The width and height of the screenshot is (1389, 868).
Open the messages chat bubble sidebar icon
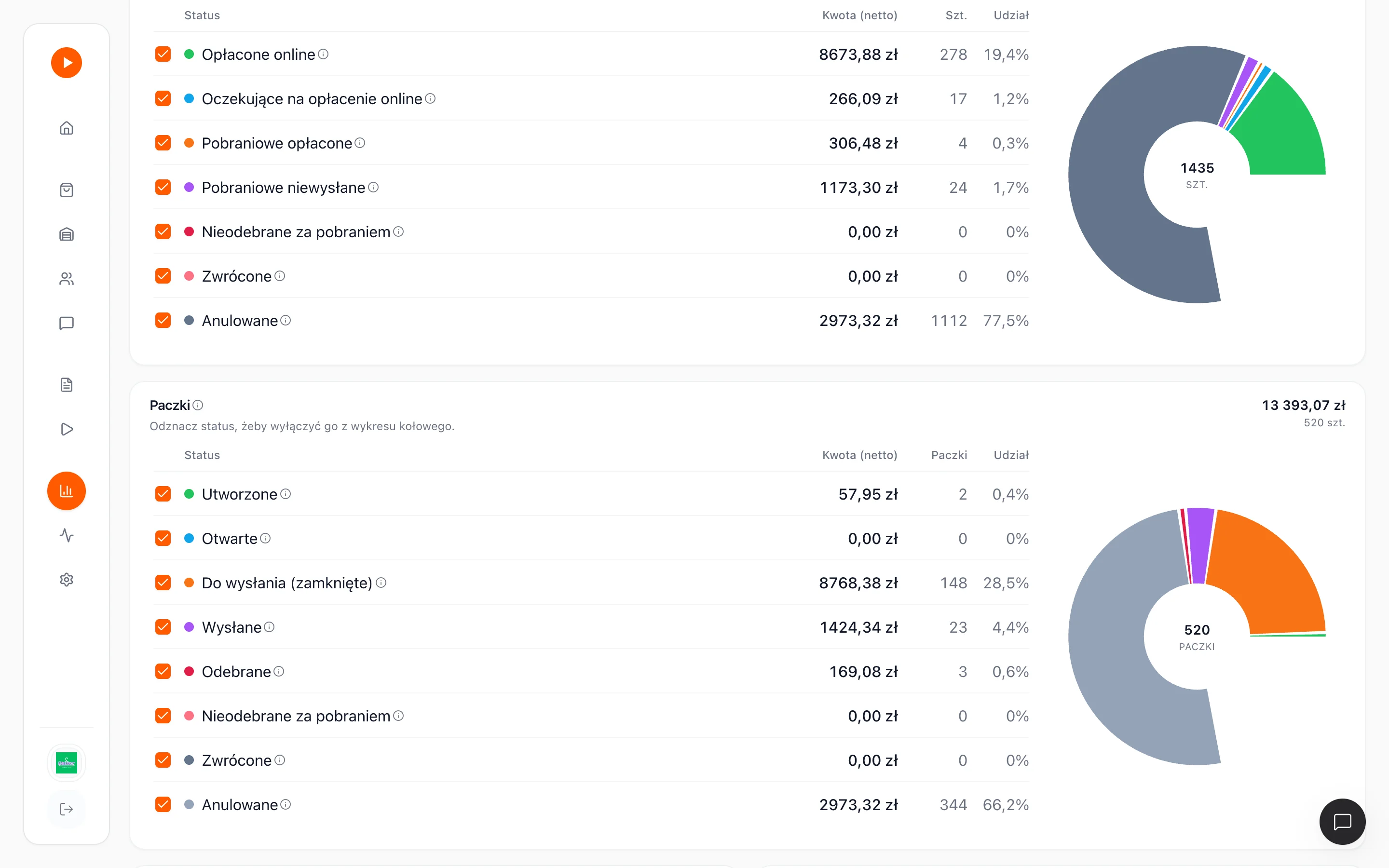point(67,323)
